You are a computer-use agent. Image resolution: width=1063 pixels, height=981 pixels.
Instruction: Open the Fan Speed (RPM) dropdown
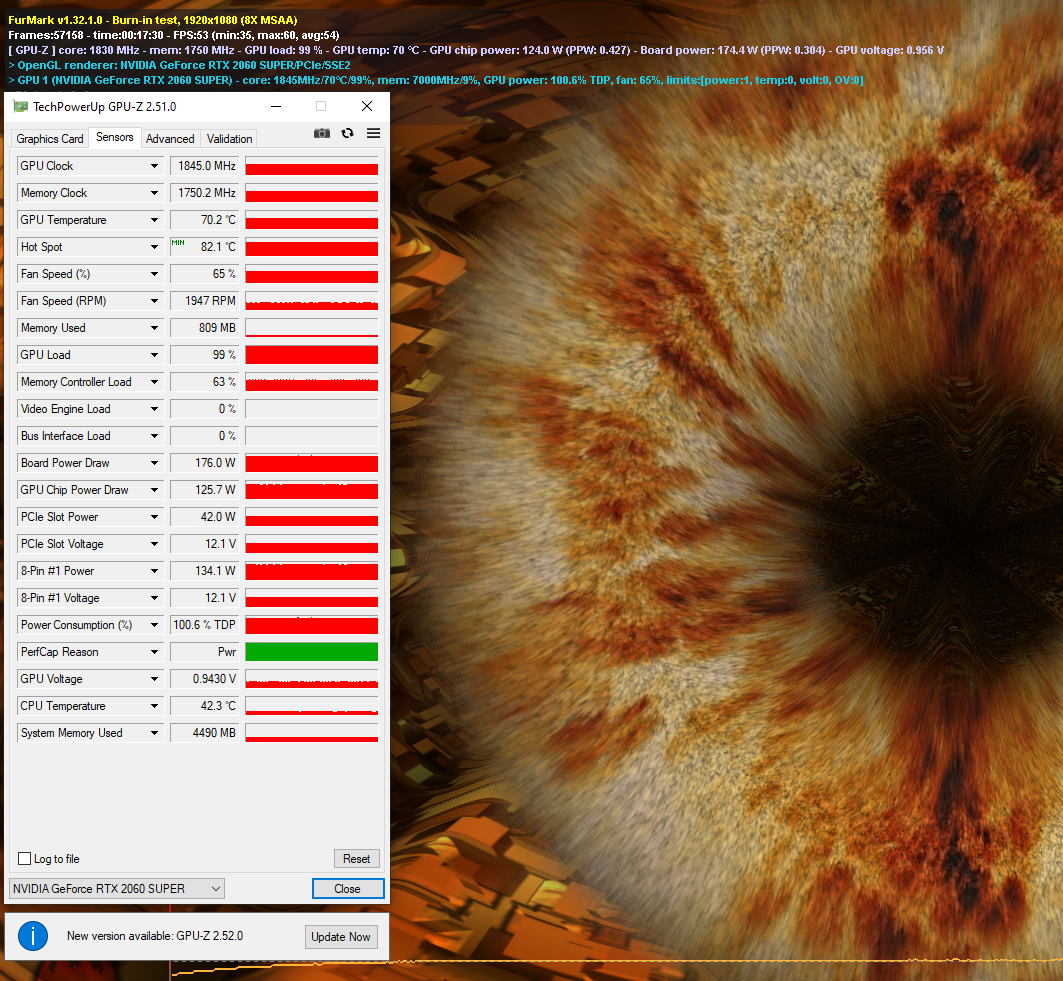pos(155,301)
